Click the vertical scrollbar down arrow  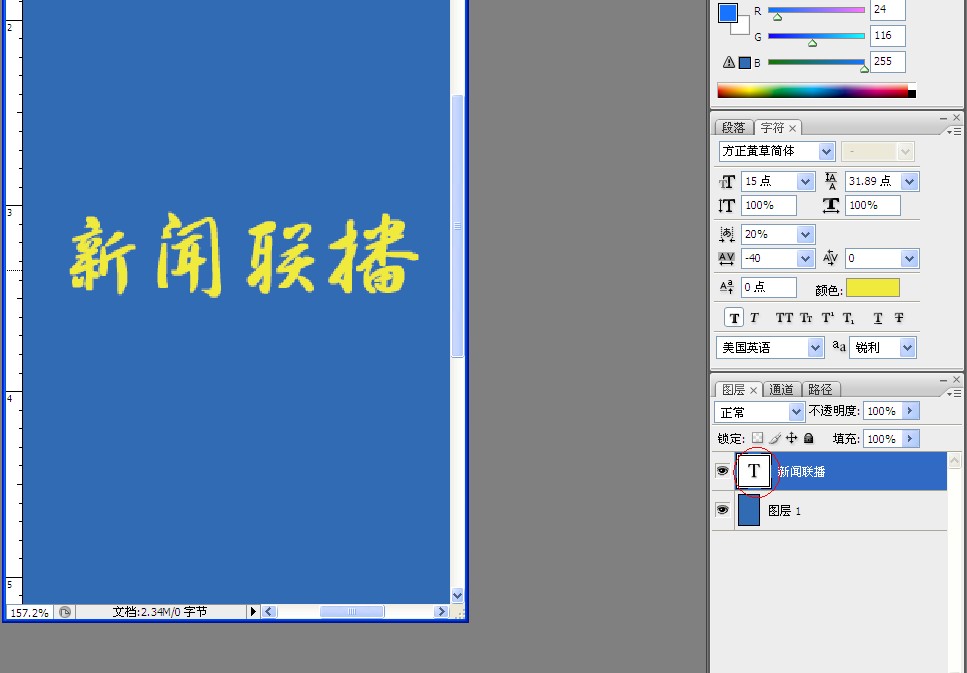point(457,596)
